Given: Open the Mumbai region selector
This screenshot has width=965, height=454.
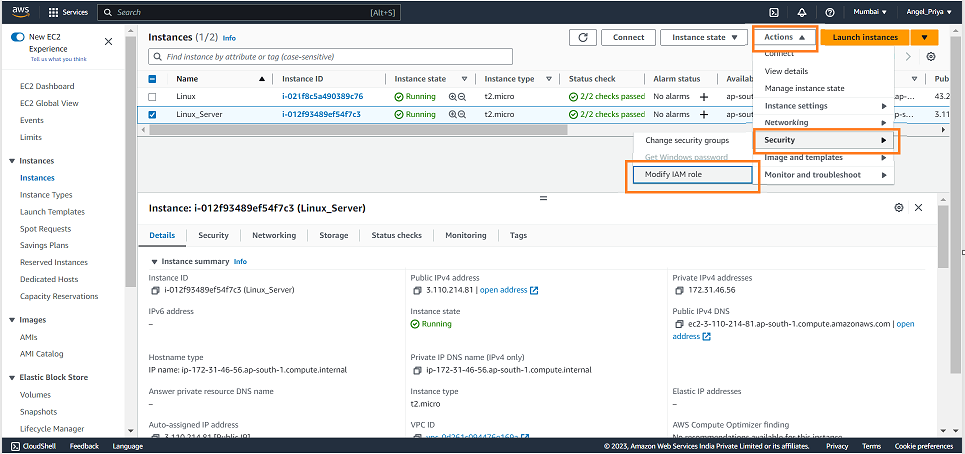Looking at the screenshot, I should (869, 12).
